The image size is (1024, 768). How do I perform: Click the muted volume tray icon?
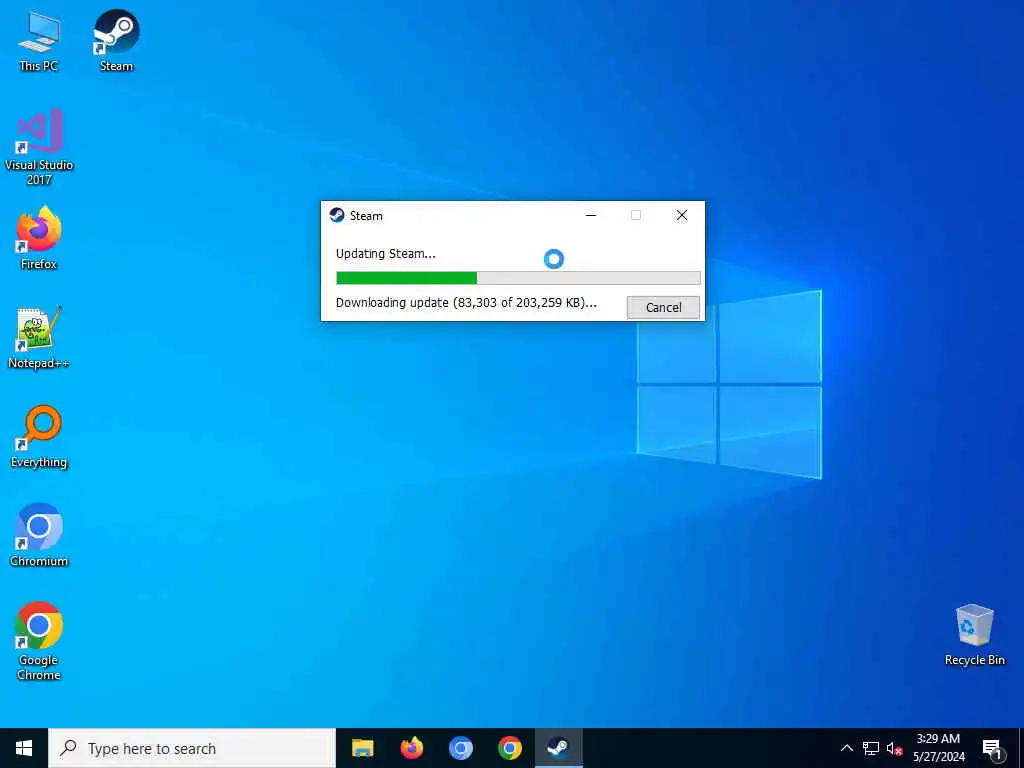(x=894, y=748)
